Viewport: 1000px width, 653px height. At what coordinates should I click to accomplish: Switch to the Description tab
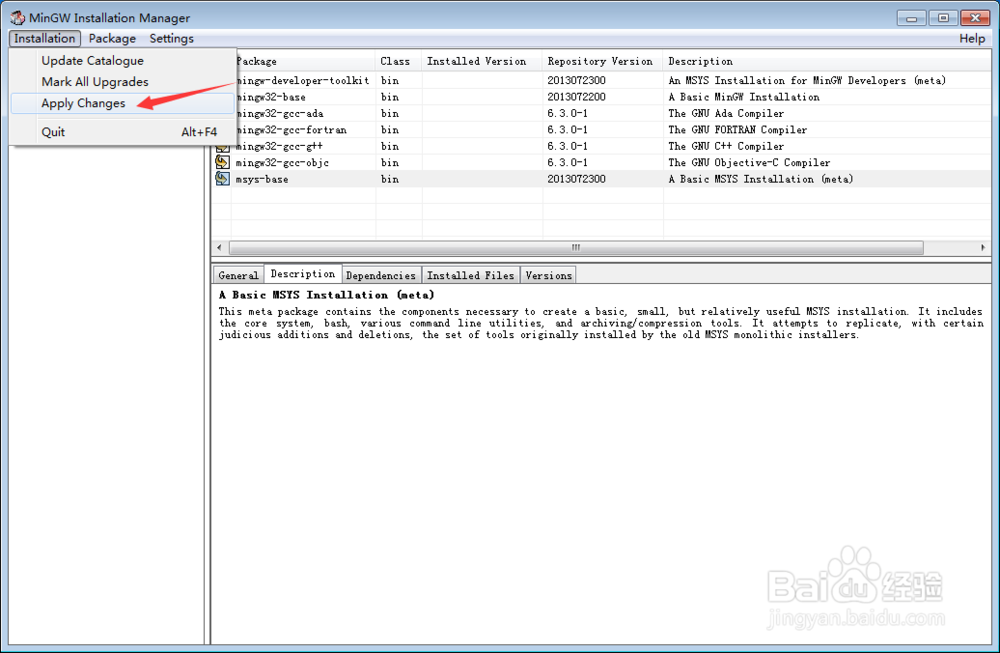tap(303, 274)
